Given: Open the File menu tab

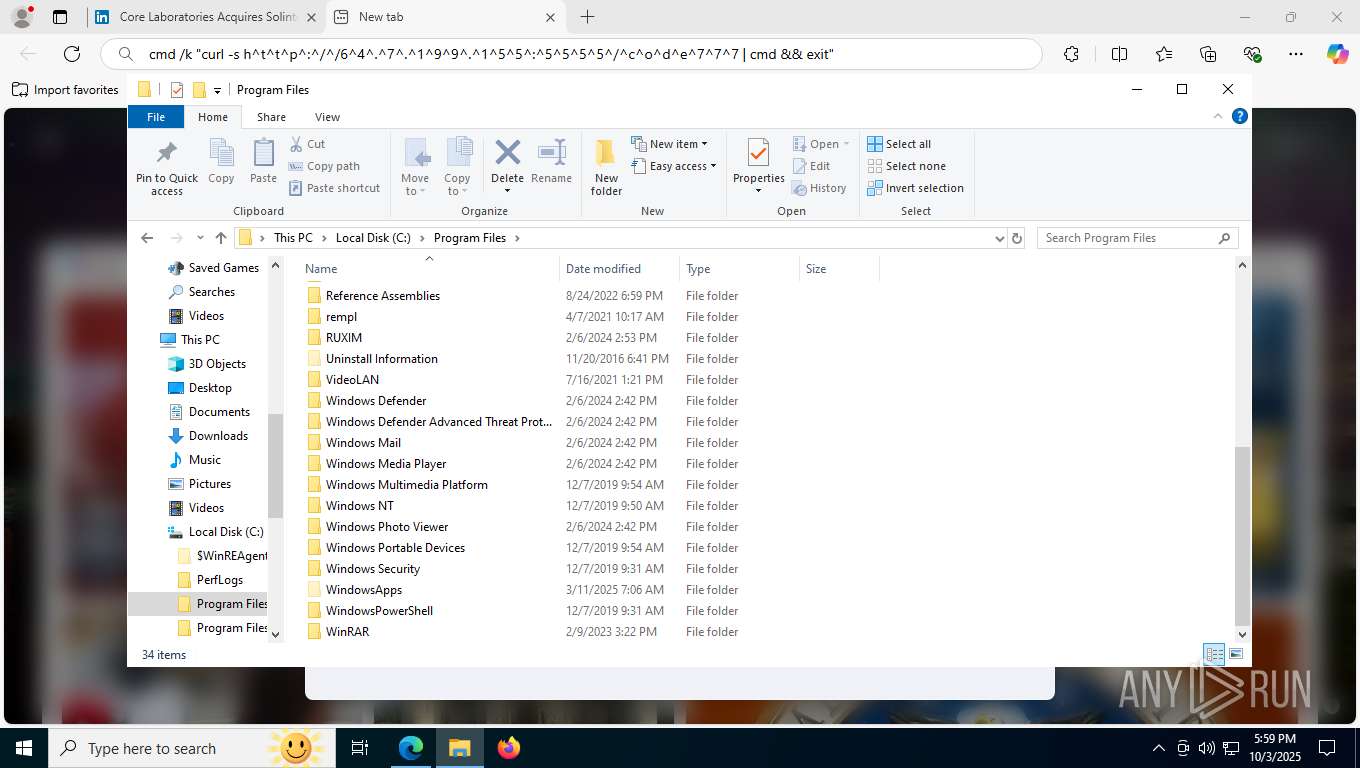Looking at the screenshot, I should click(156, 117).
